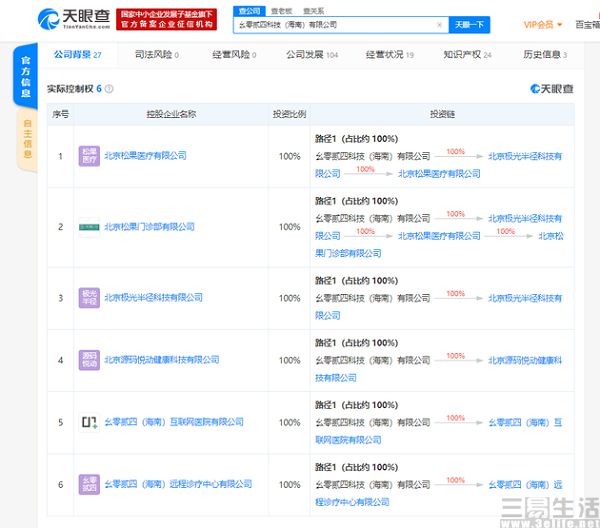Expand the 公司发展 tab dropdown
Screen dimensions: 600x528
pyautogui.click(x=311, y=55)
